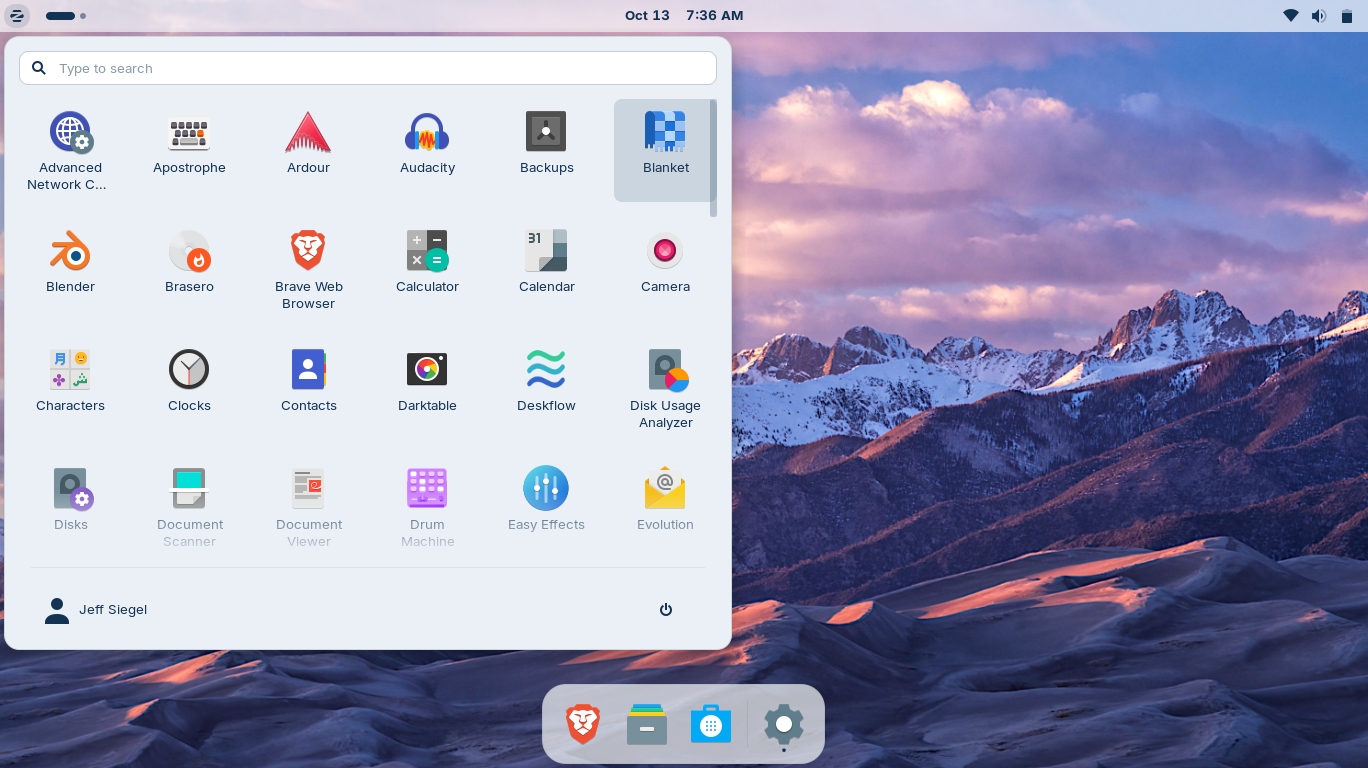Open Files manager from the dock
1368x768 pixels.
(647, 724)
